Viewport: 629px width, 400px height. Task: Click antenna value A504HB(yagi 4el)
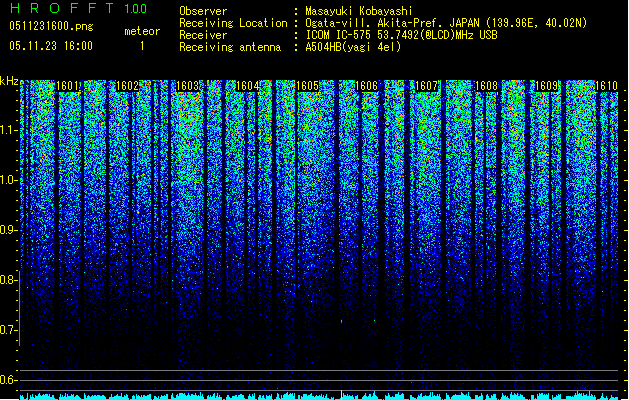353,47
